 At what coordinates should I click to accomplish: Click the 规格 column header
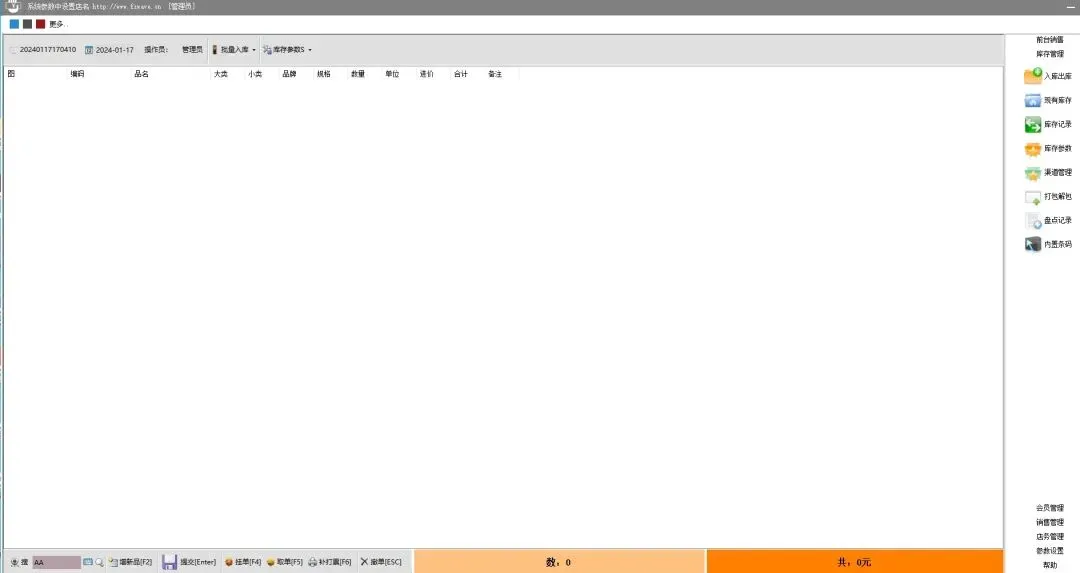[324, 74]
